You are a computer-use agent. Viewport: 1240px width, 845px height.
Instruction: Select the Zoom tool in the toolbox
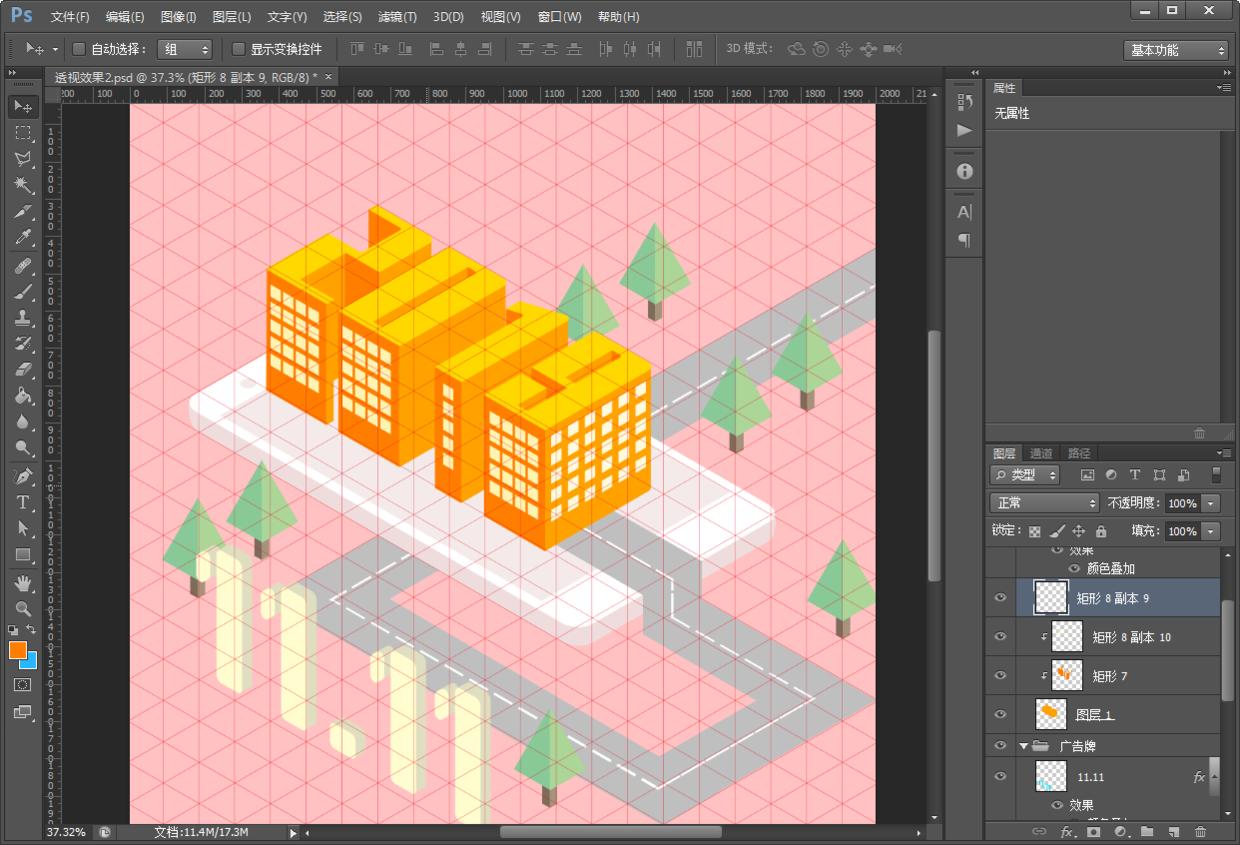pos(22,608)
